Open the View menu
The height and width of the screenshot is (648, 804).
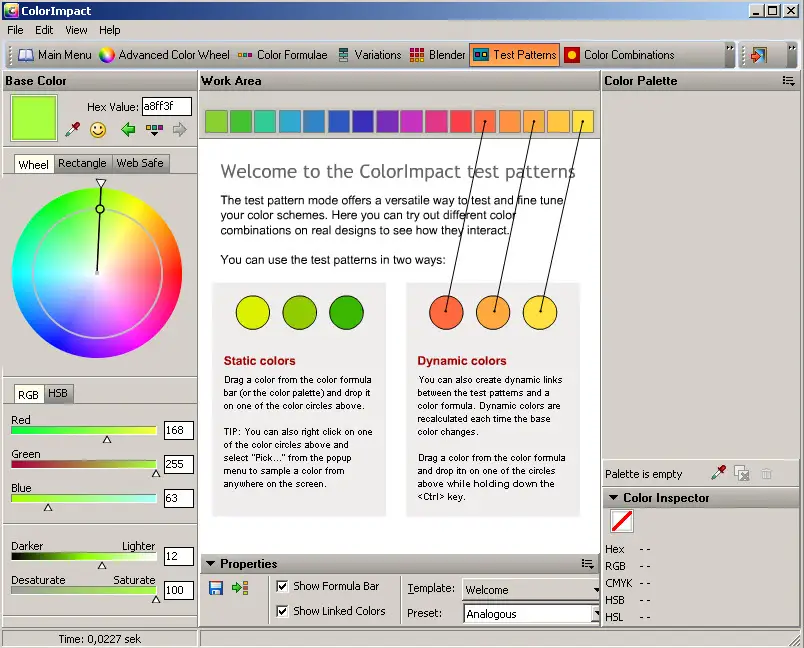(x=76, y=30)
